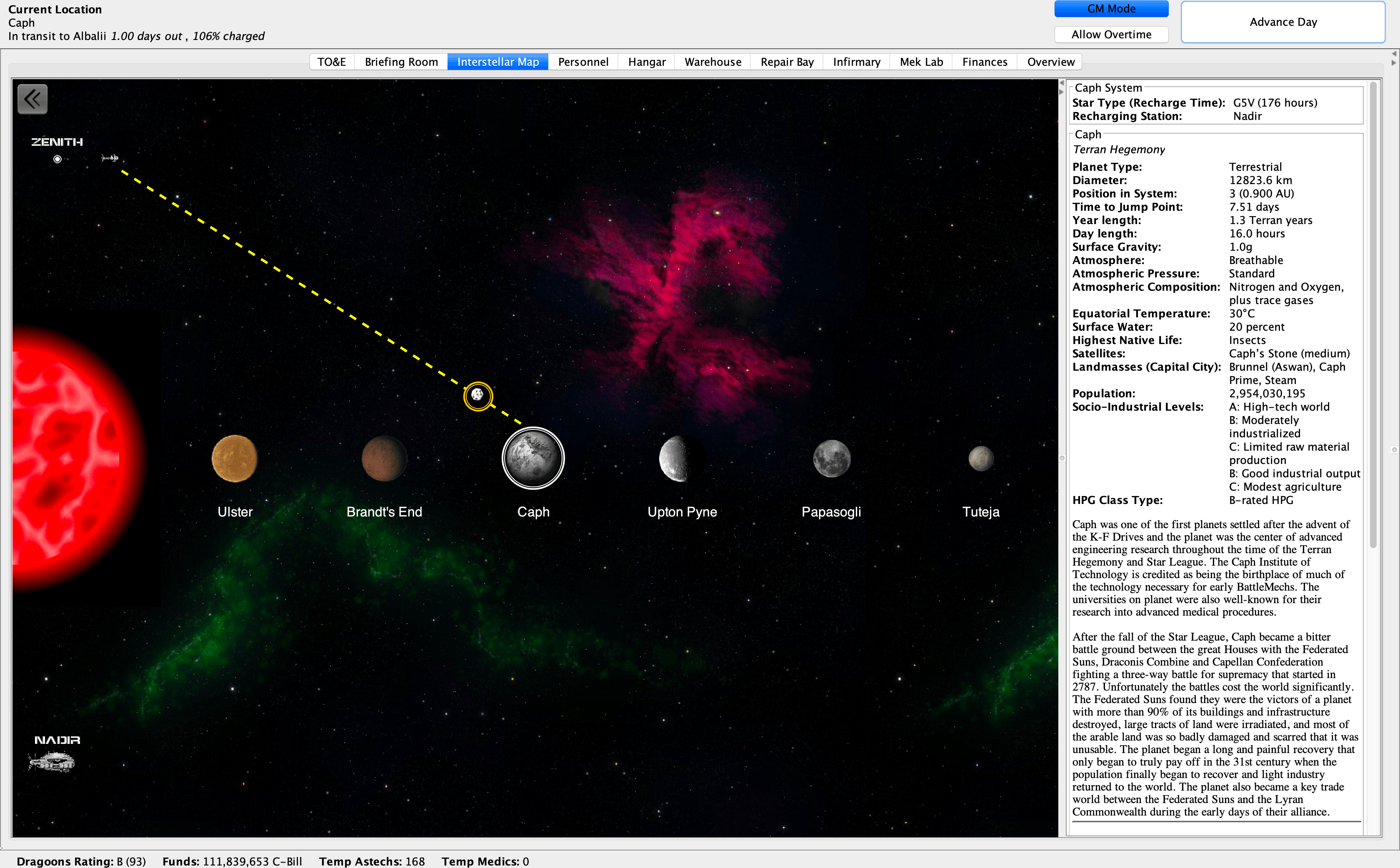Viewport: 1400px width, 868px height.
Task: Click the window-edge collapse arrows at top right
Action: pos(1394,58)
